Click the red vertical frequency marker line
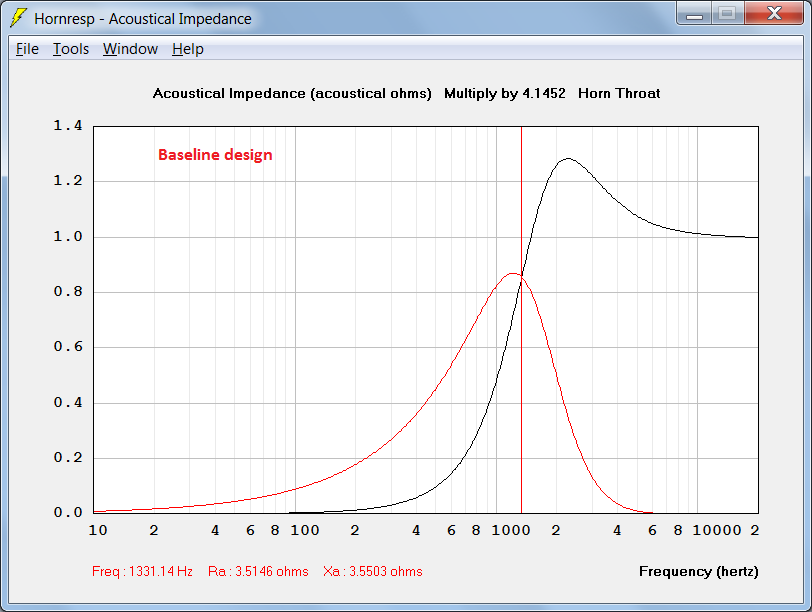The height and width of the screenshot is (612, 812). [521, 320]
